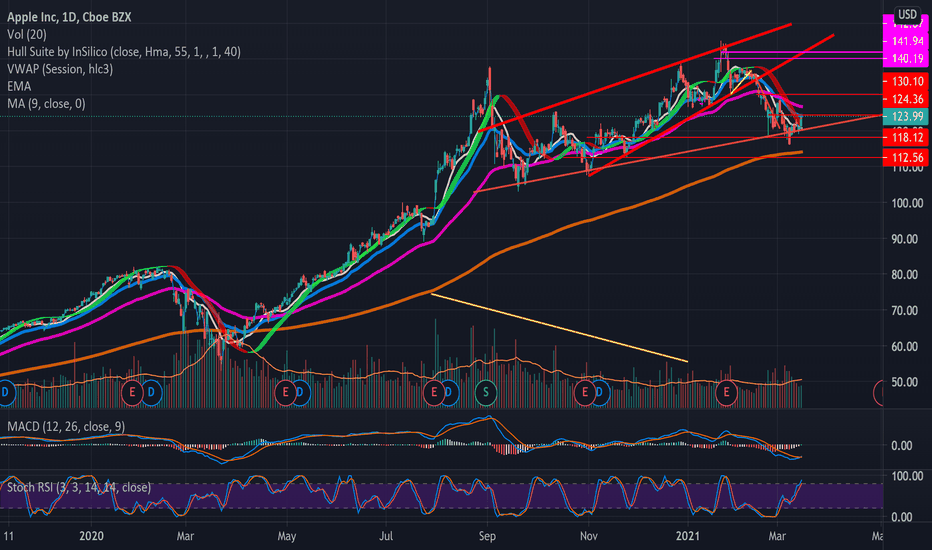
Task: Click the earnings E marker before March 2020
Action: (x=132, y=392)
